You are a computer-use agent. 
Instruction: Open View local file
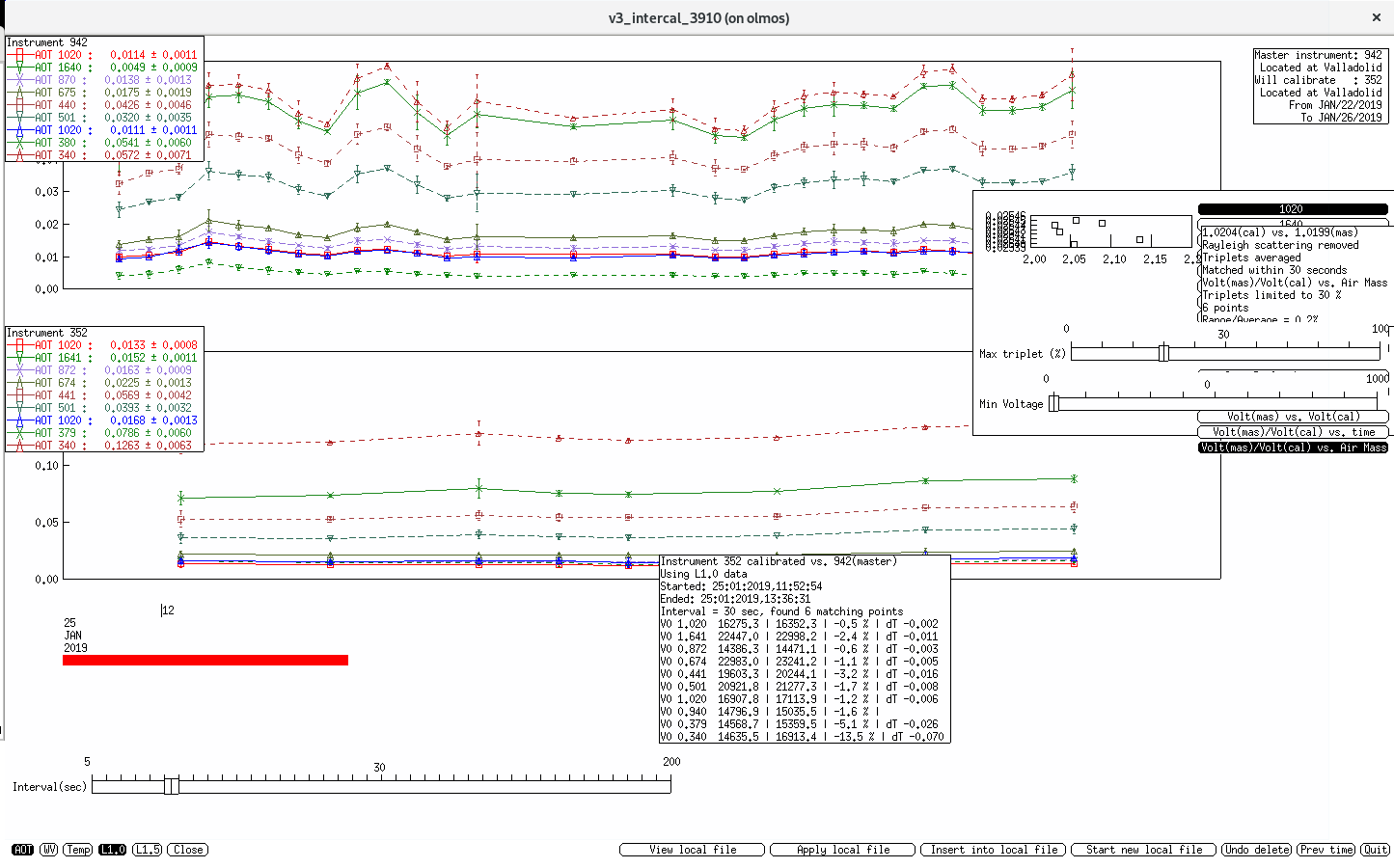coord(692,850)
